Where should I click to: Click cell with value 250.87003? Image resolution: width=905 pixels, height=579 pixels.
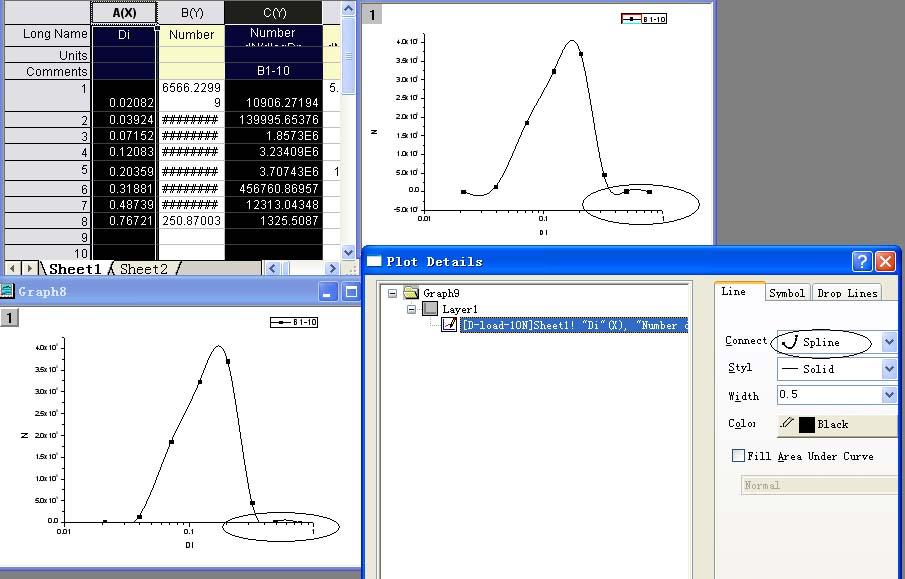191,221
